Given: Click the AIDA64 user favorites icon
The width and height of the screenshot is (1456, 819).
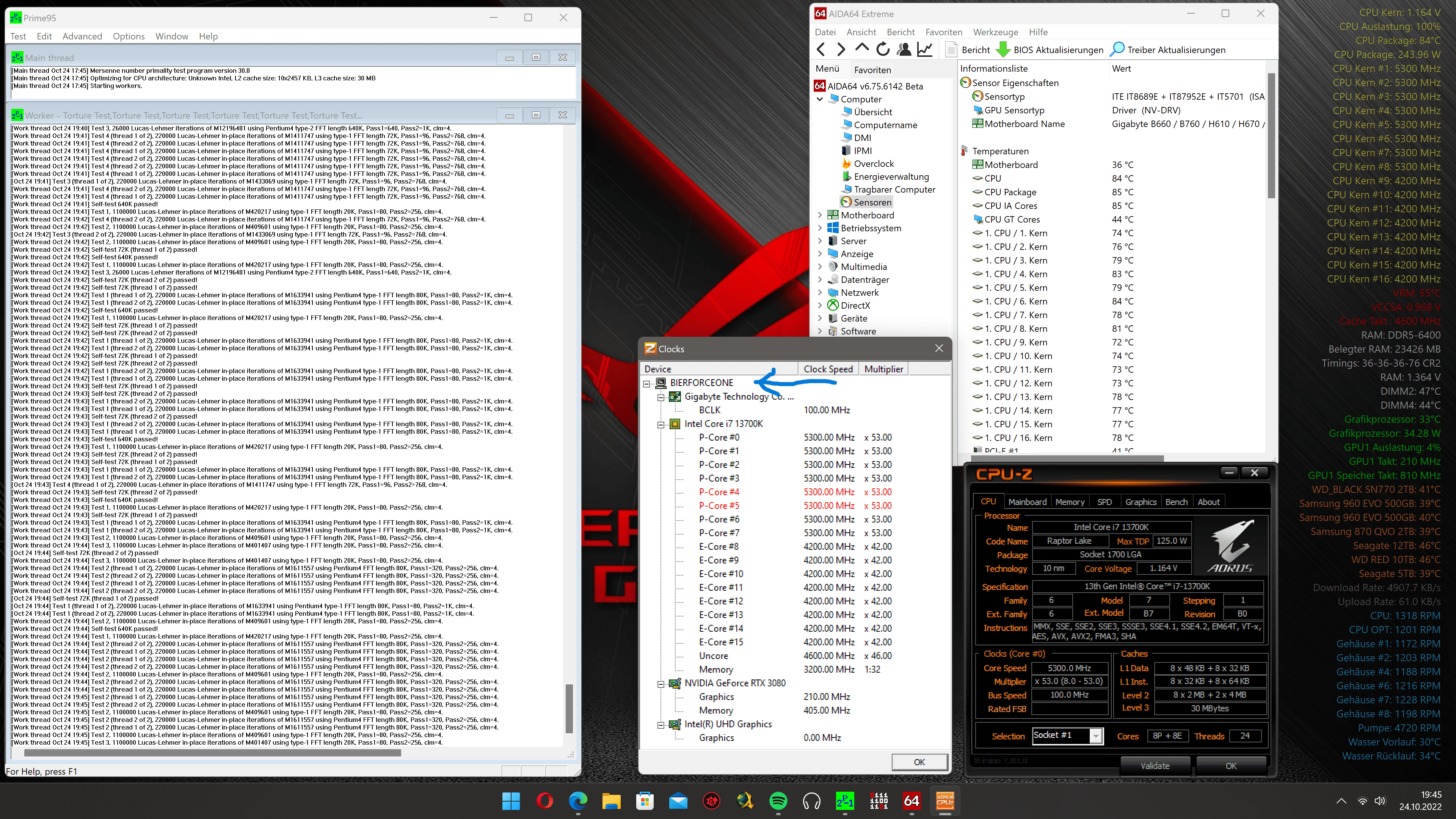Looking at the screenshot, I should pos(904,50).
